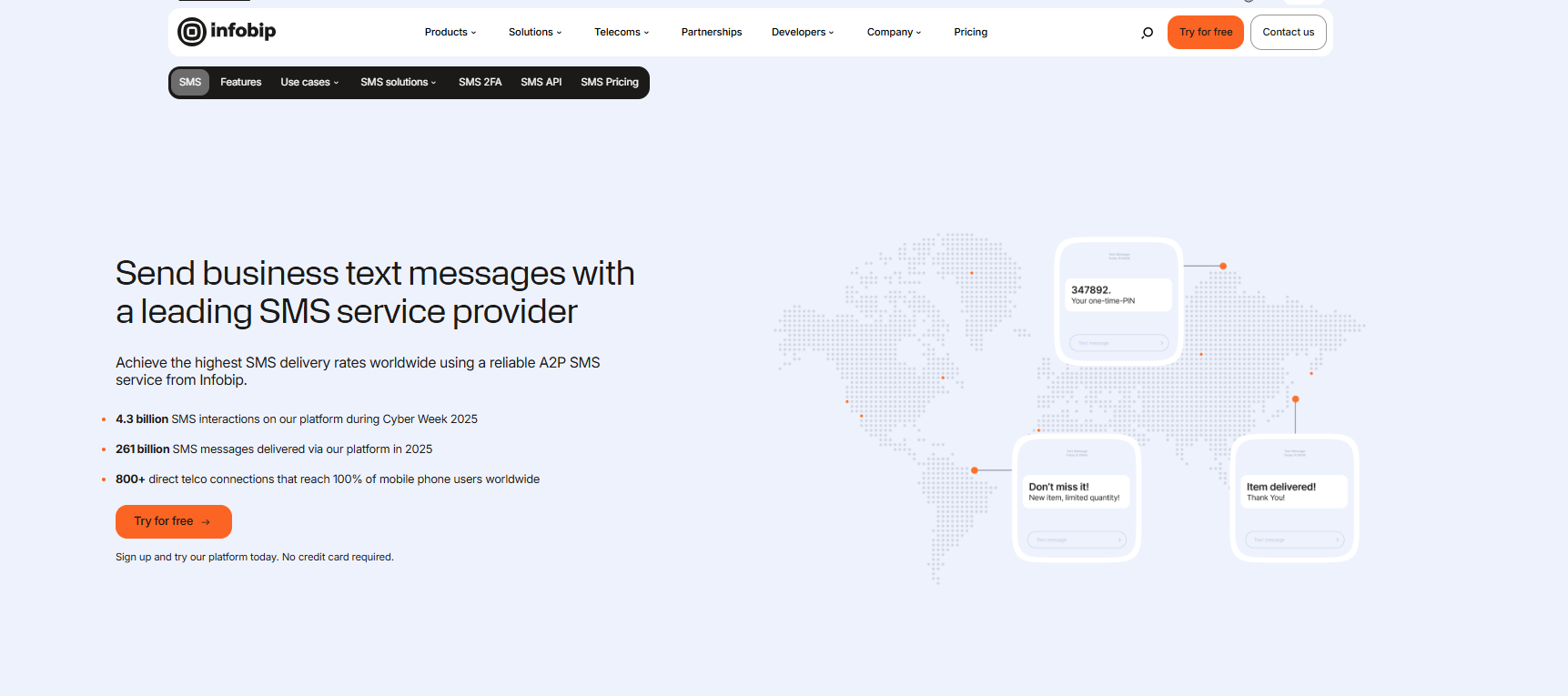This screenshot has width=1568, height=696.
Task: Open the Partnerships page
Action: (712, 33)
